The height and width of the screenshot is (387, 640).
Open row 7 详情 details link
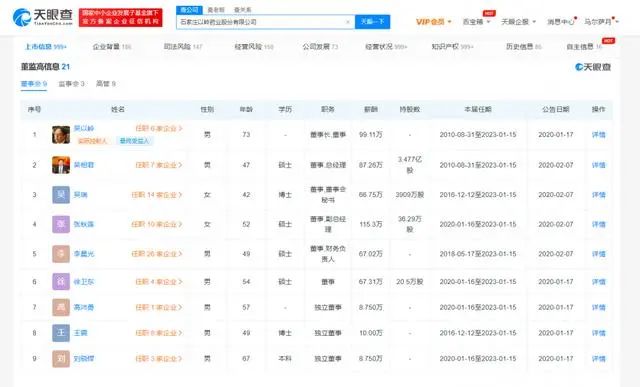point(598,307)
